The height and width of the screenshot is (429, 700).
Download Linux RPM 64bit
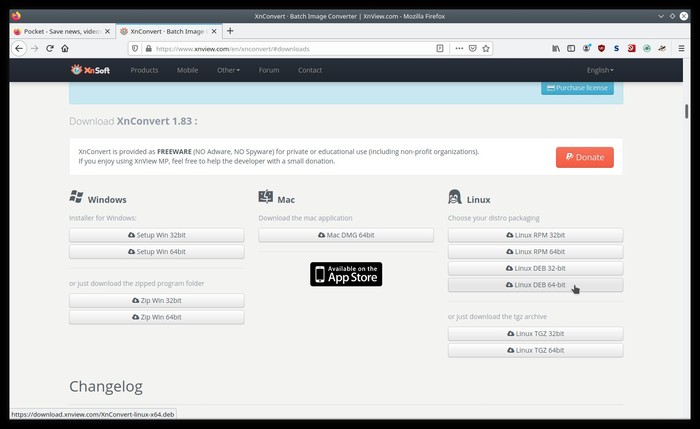click(535, 251)
